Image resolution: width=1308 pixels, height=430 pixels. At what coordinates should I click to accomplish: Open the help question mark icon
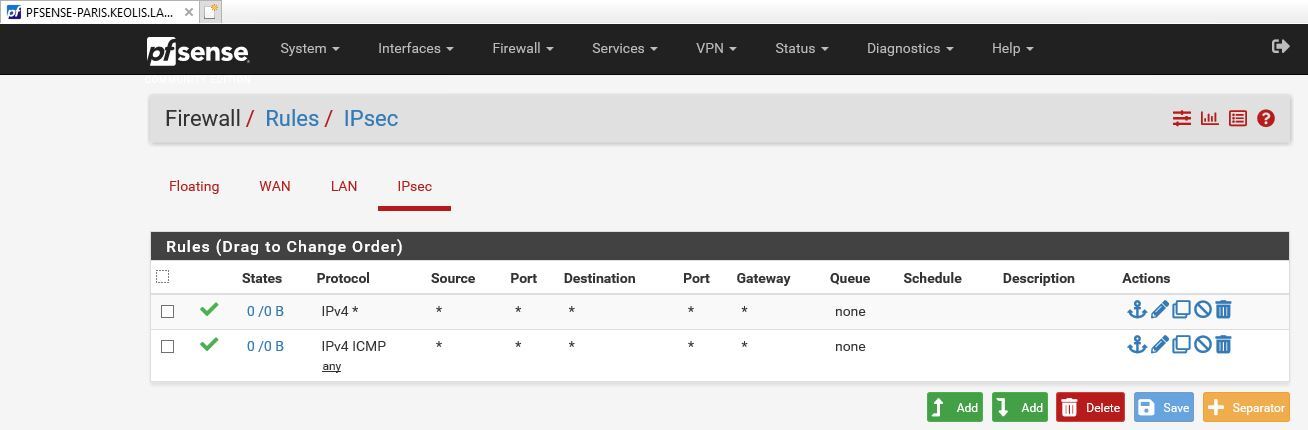coord(1266,118)
